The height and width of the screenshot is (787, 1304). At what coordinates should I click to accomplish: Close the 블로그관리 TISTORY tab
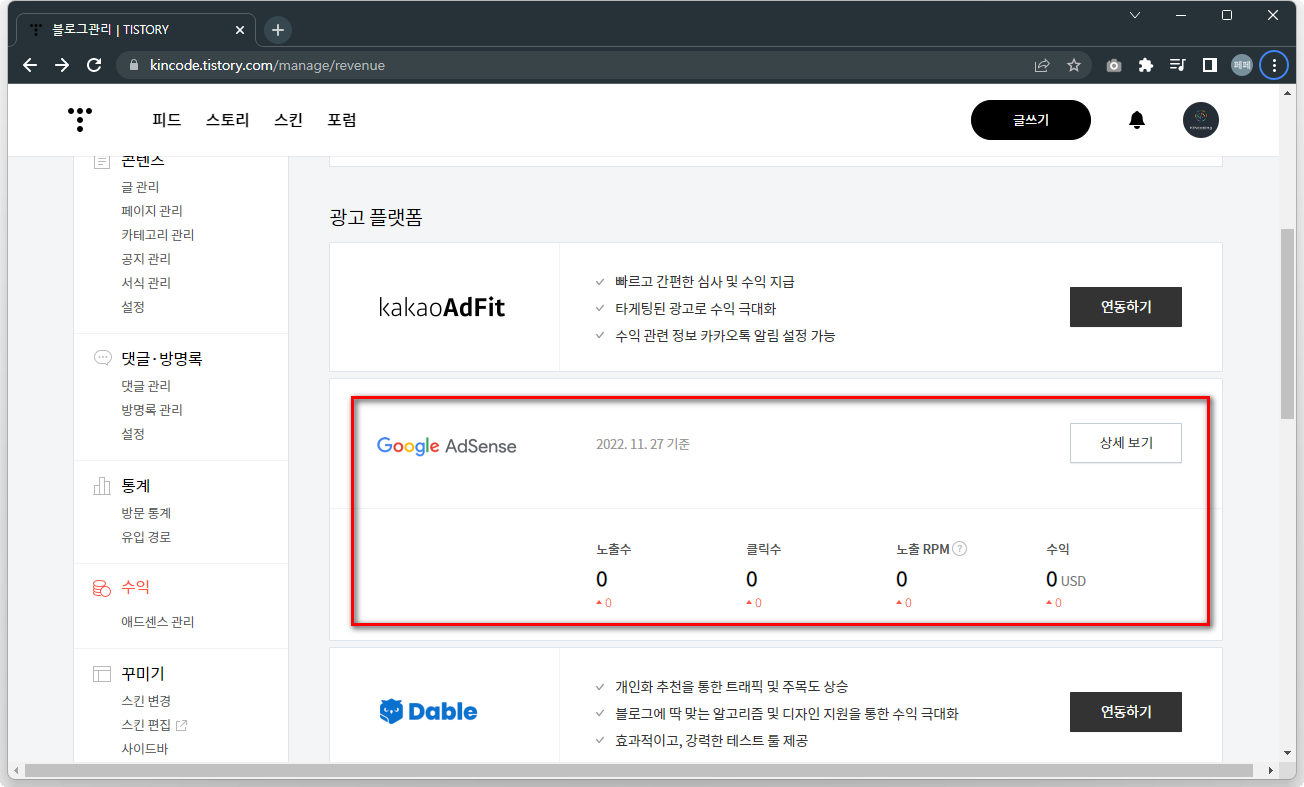pos(240,30)
